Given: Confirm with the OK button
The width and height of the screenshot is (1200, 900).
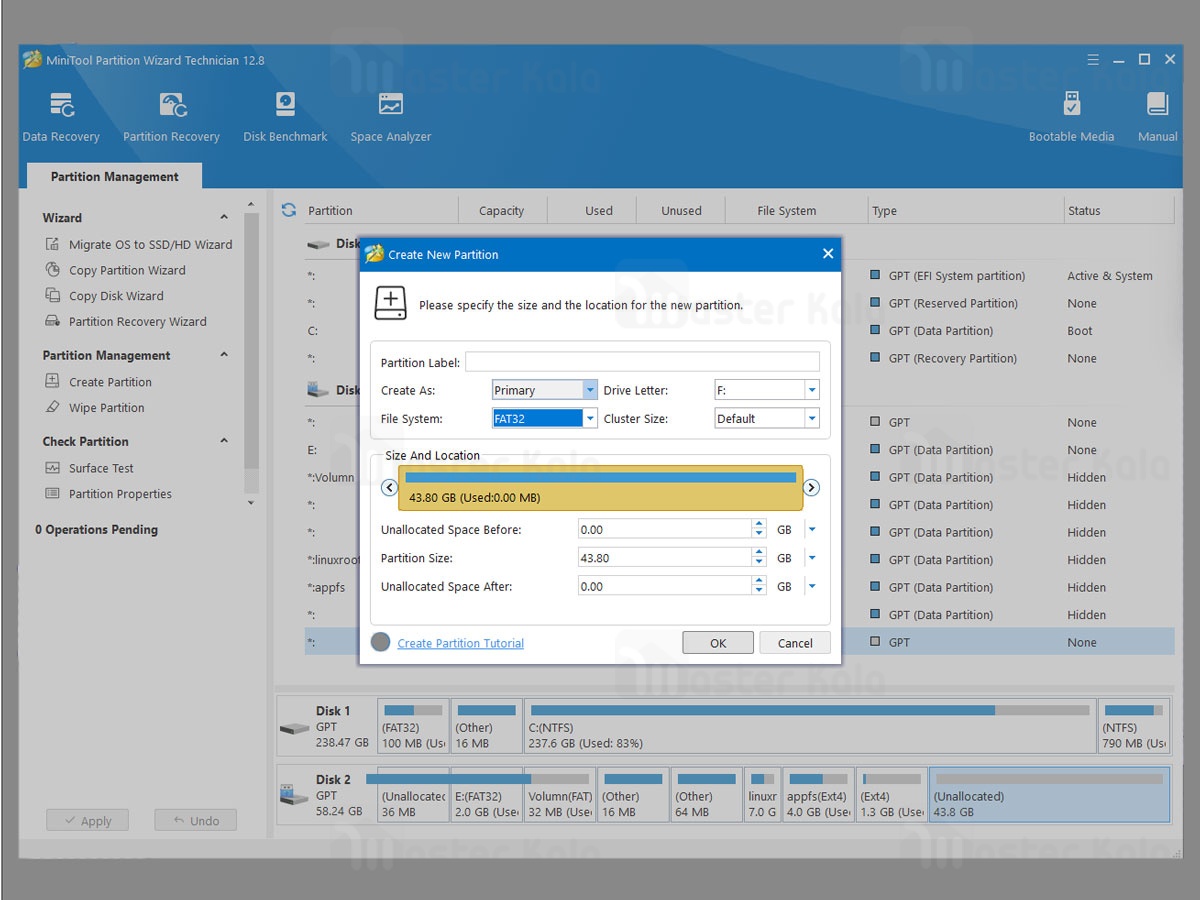Looking at the screenshot, I should [718, 643].
